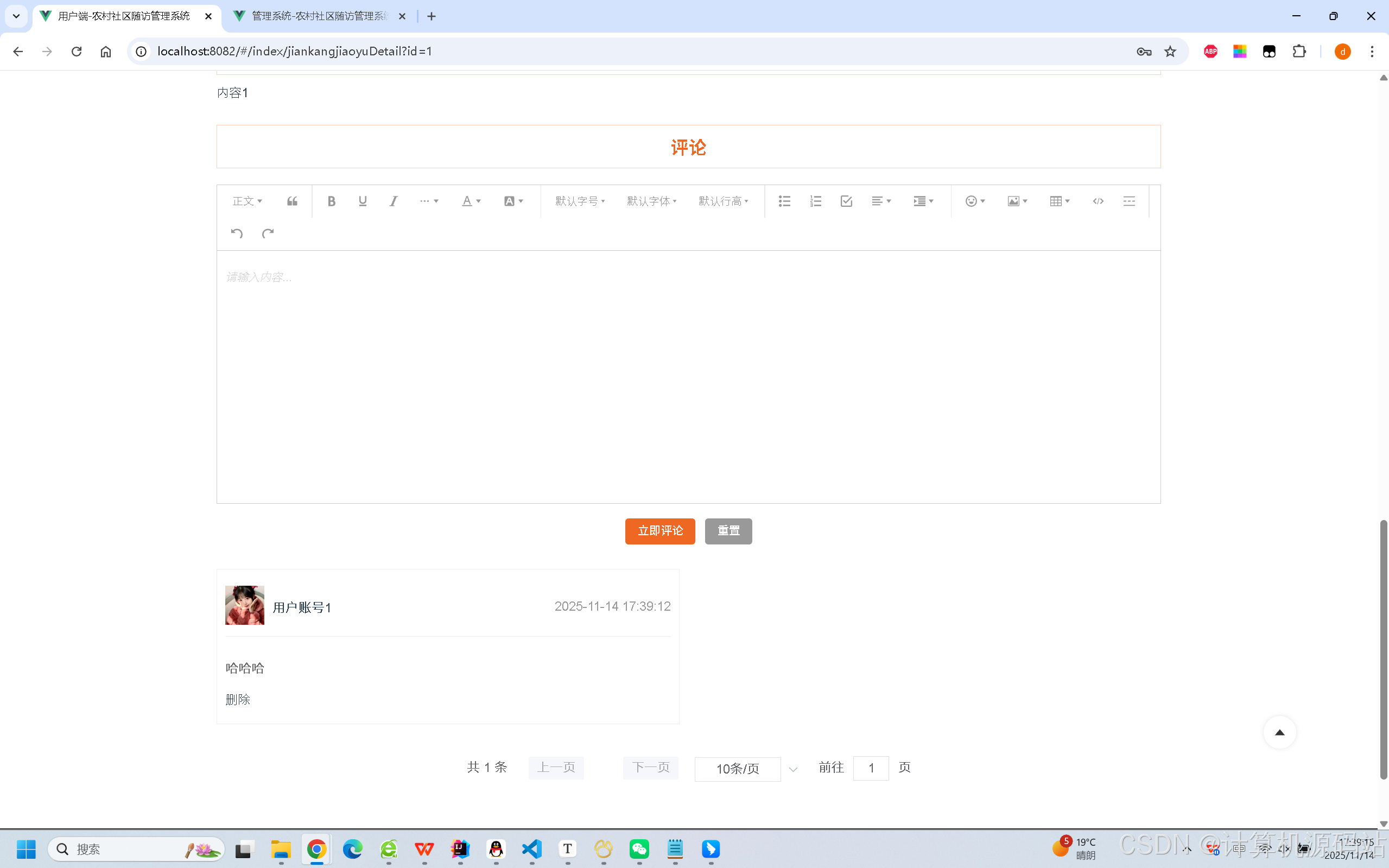Open the more text styles menu
This screenshot has width=1389, height=868.
pyautogui.click(x=429, y=201)
